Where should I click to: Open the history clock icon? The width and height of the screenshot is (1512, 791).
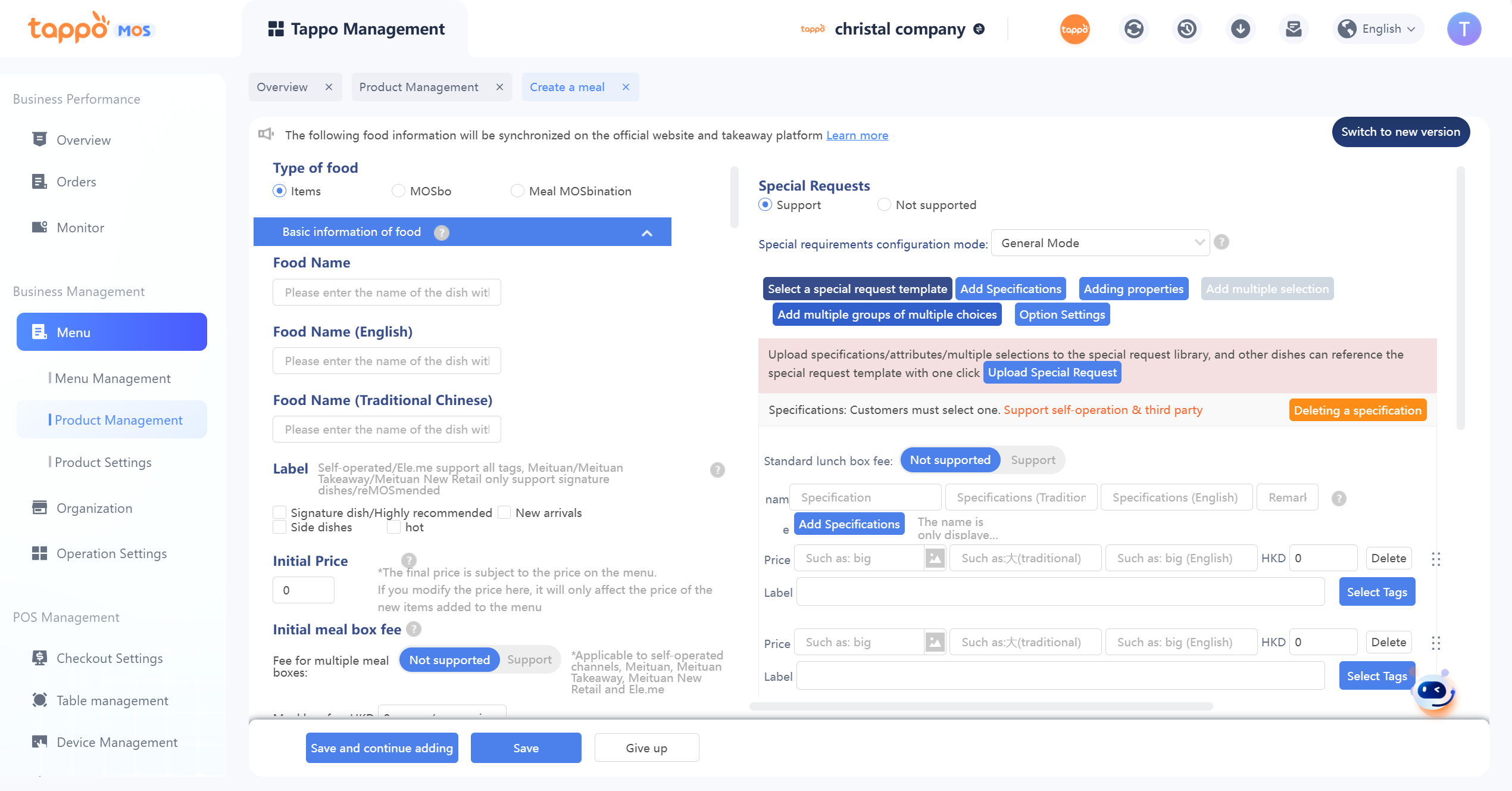[1186, 29]
